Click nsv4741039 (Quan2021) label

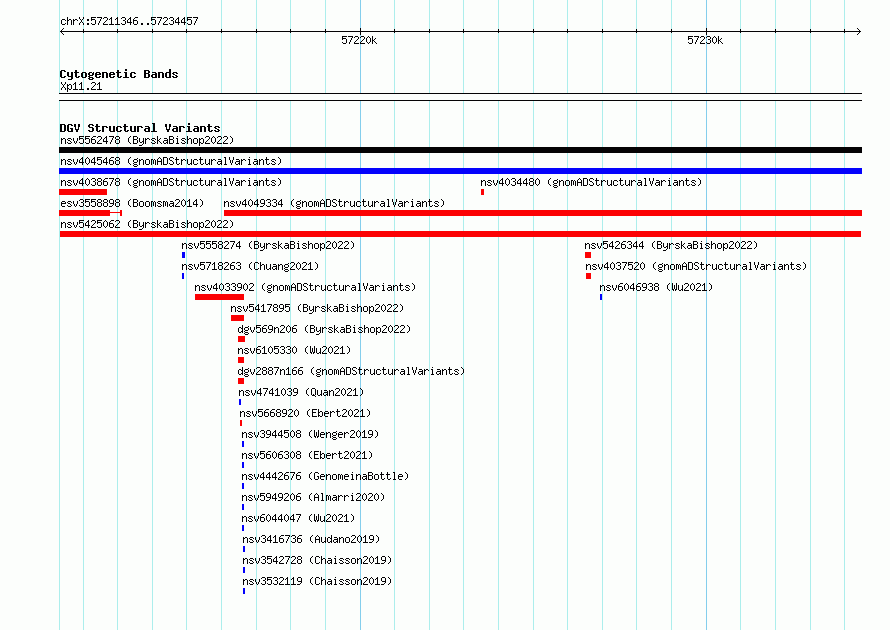[x=301, y=392]
